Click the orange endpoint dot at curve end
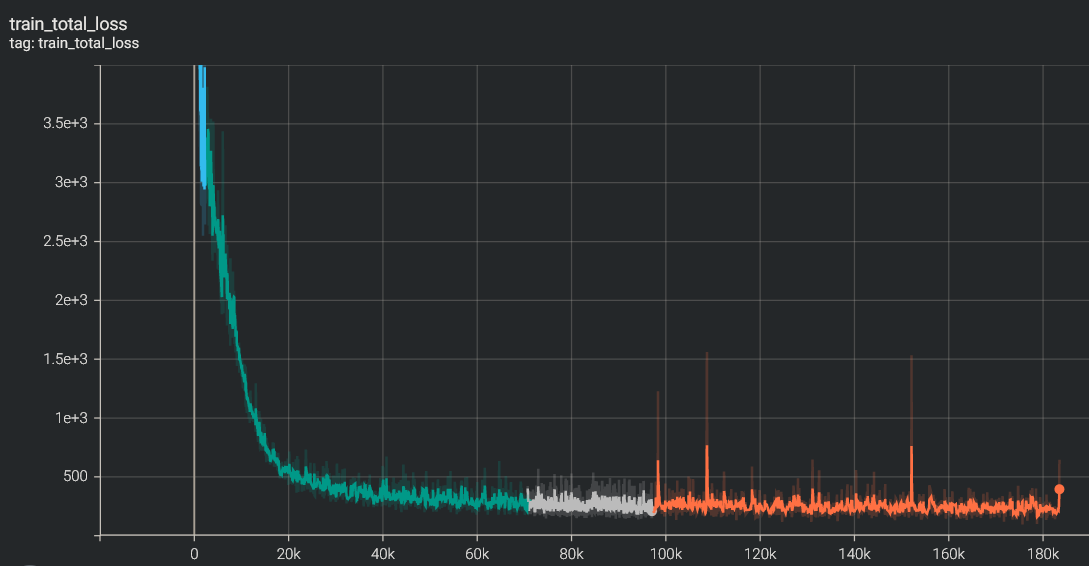 pos(1059,489)
